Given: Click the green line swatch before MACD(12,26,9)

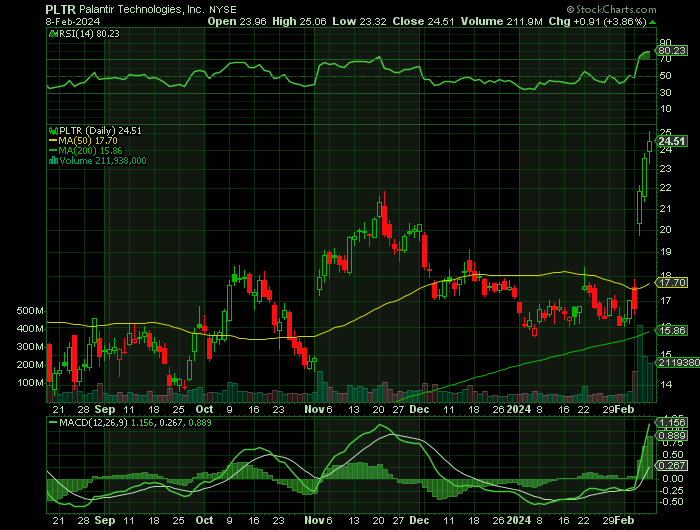Looking at the screenshot, I should (53, 422).
